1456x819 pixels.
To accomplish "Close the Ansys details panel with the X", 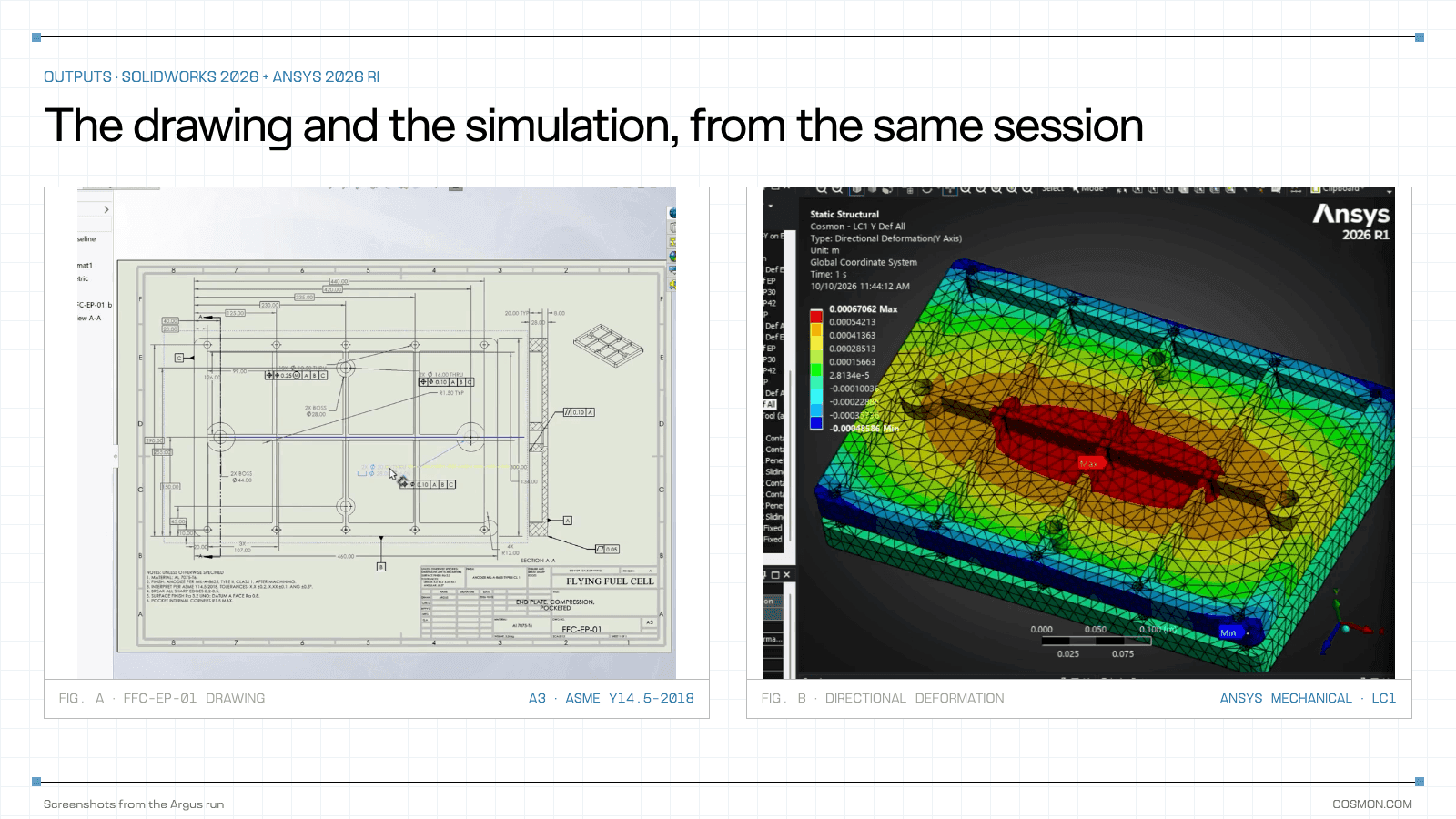I will pyautogui.click(x=787, y=575).
